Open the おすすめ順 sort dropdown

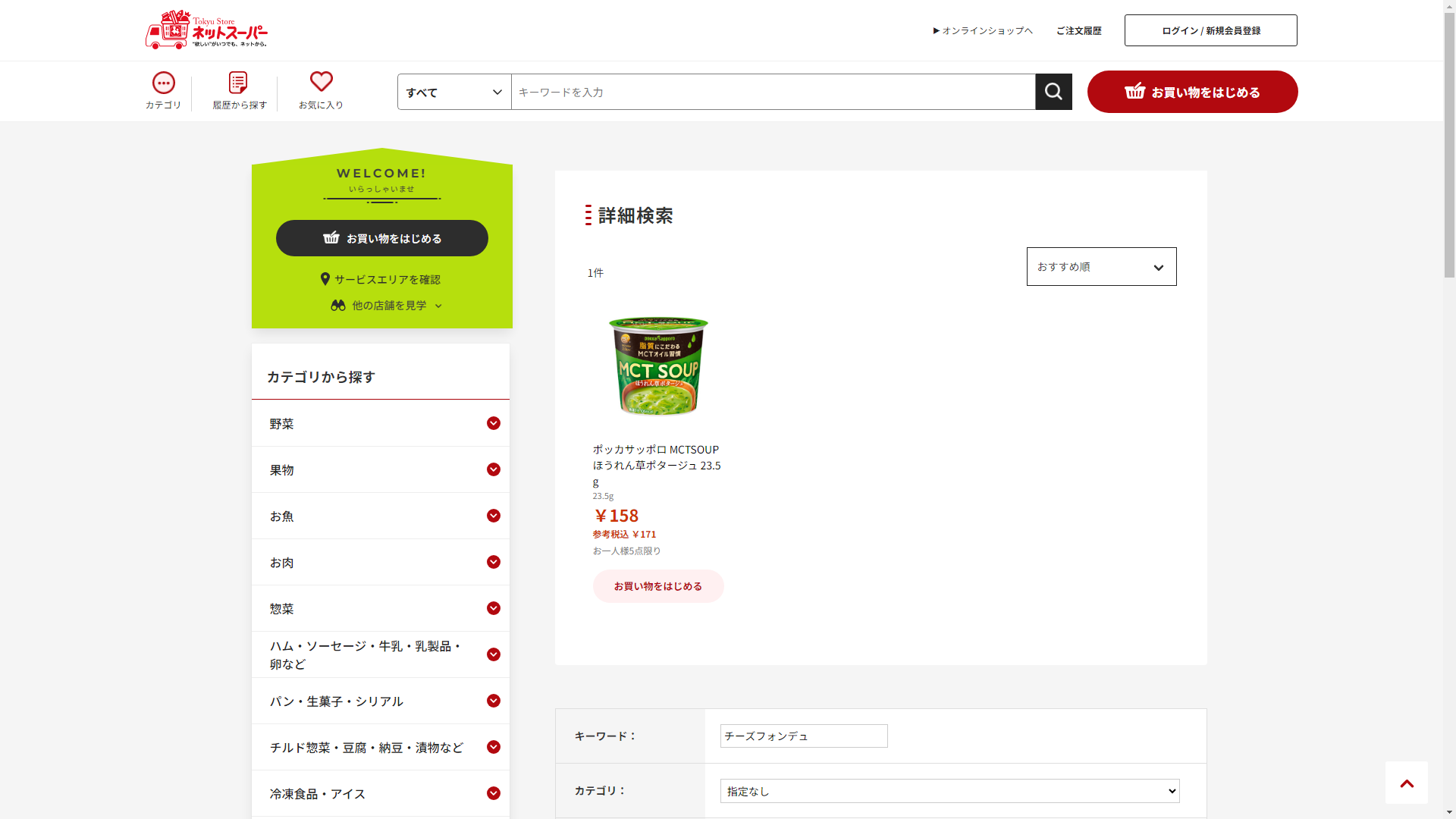point(1101,267)
